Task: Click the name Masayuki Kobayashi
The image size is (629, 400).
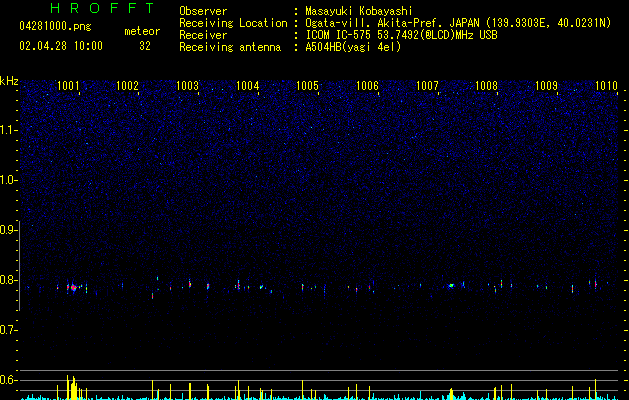Action: click(359, 11)
